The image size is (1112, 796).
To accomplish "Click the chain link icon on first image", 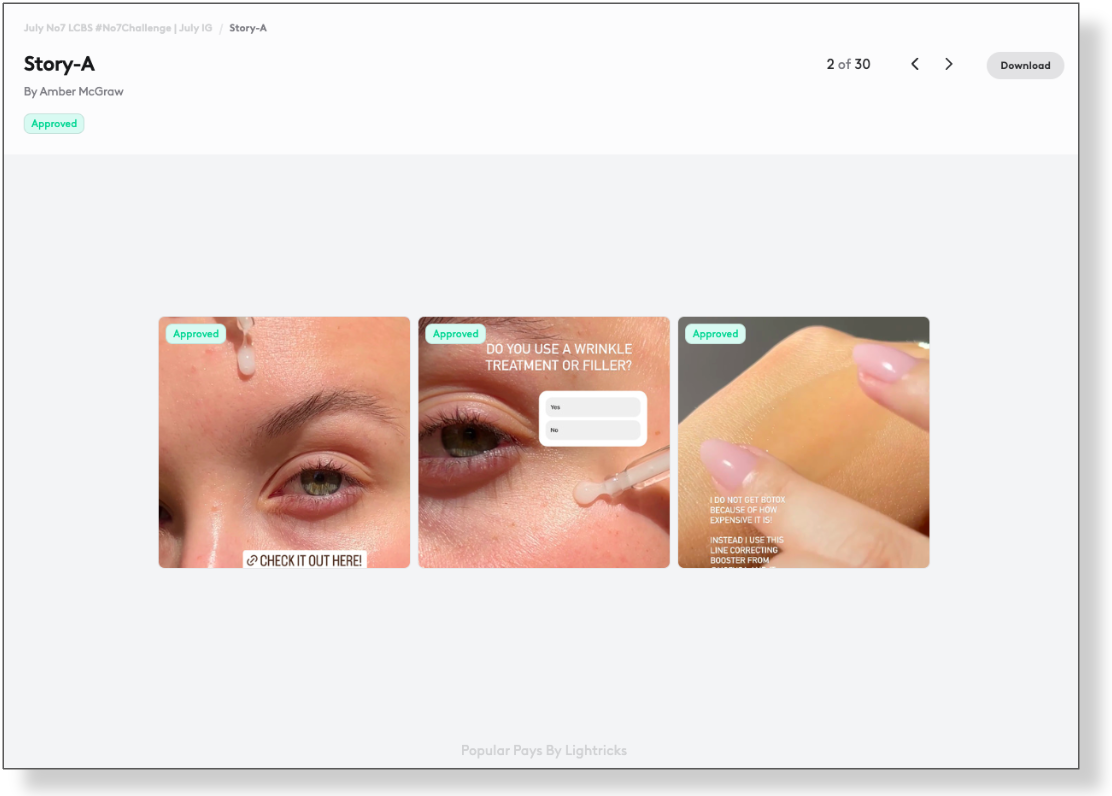I will click(x=252, y=561).
